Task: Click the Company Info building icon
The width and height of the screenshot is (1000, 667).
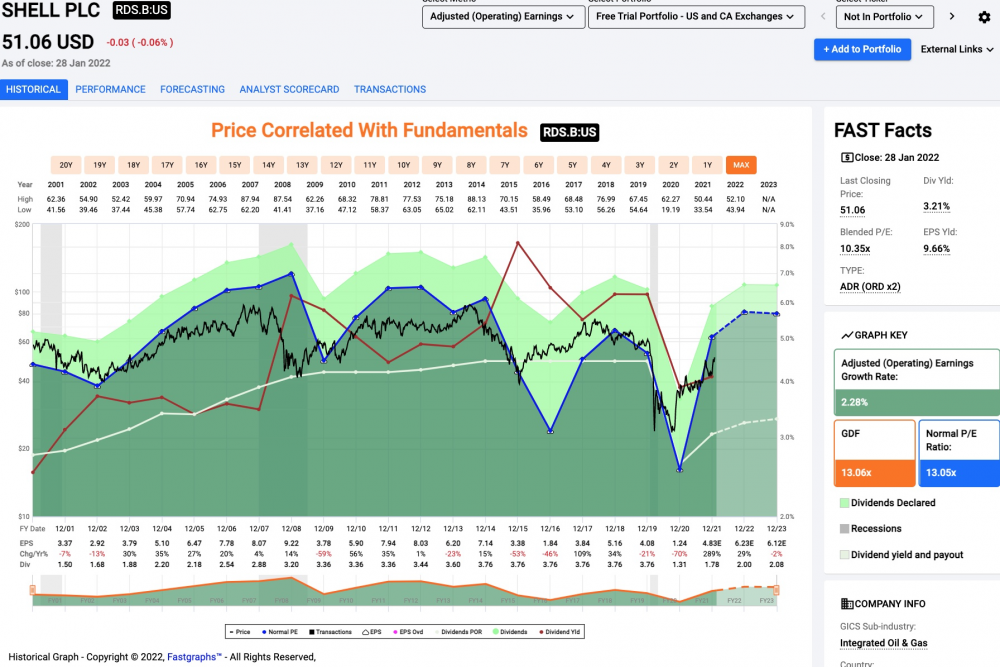Action: [847, 603]
